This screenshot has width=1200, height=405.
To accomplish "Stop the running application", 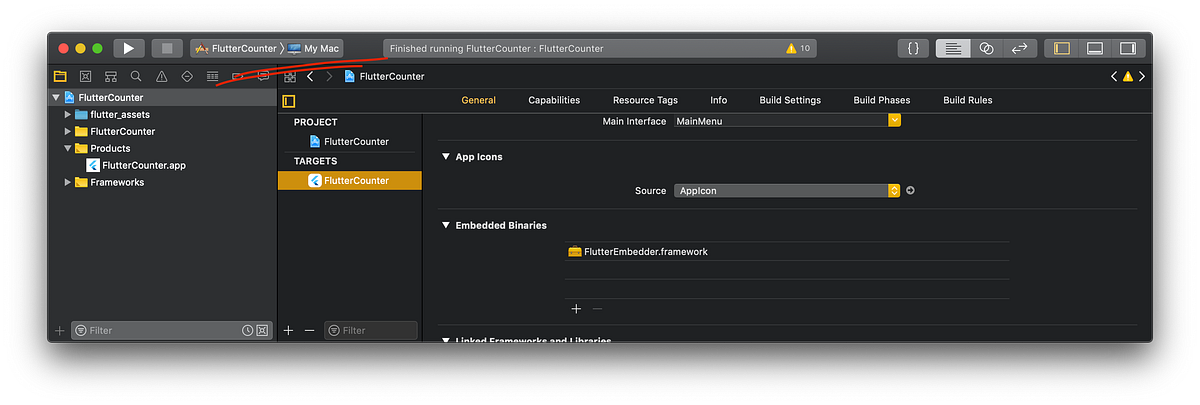I will click(167, 48).
